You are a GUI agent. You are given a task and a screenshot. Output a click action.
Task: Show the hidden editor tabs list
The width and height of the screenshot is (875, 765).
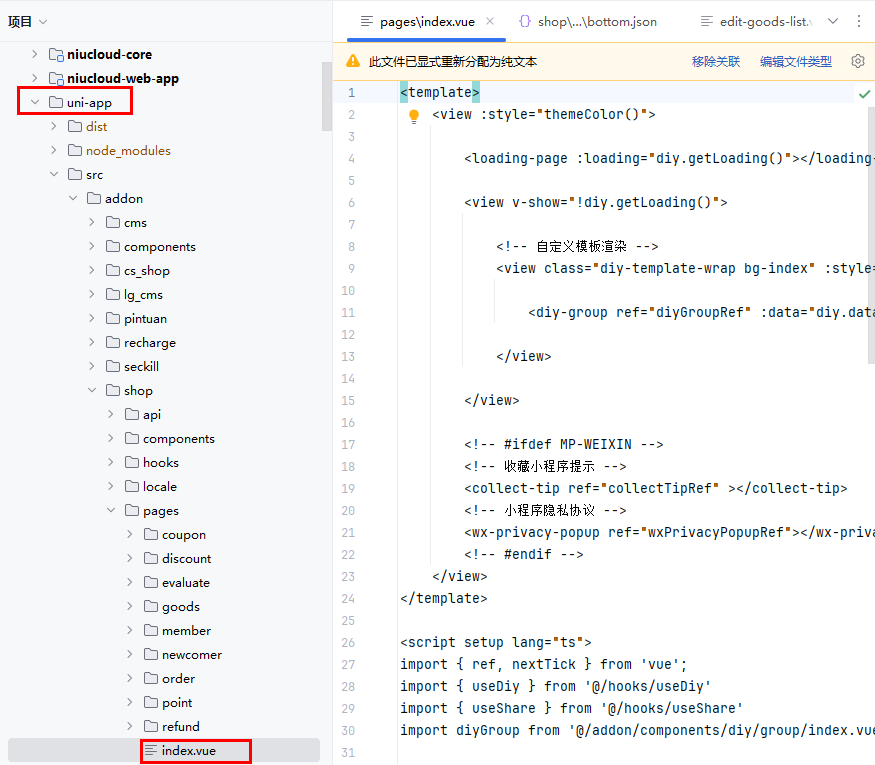[833, 21]
